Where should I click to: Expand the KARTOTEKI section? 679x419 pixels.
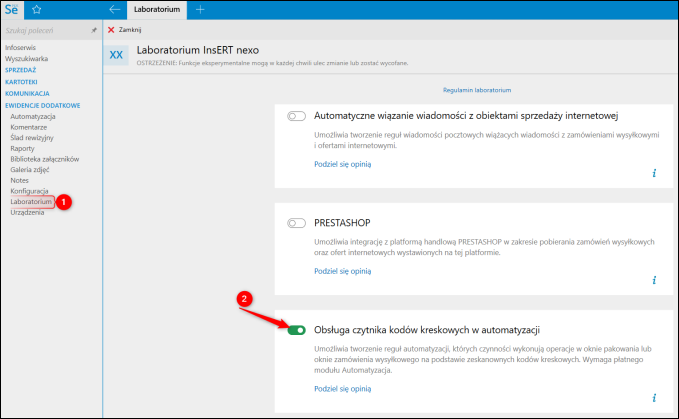[x=21, y=82]
